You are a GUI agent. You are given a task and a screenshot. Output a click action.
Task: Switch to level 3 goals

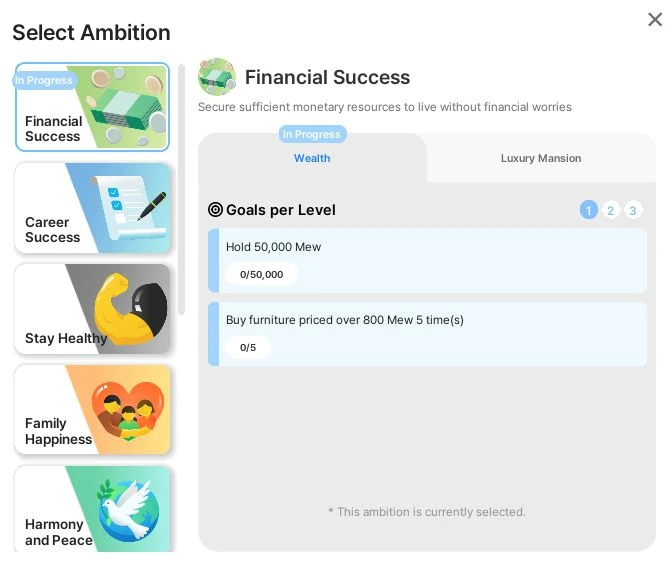point(633,210)
